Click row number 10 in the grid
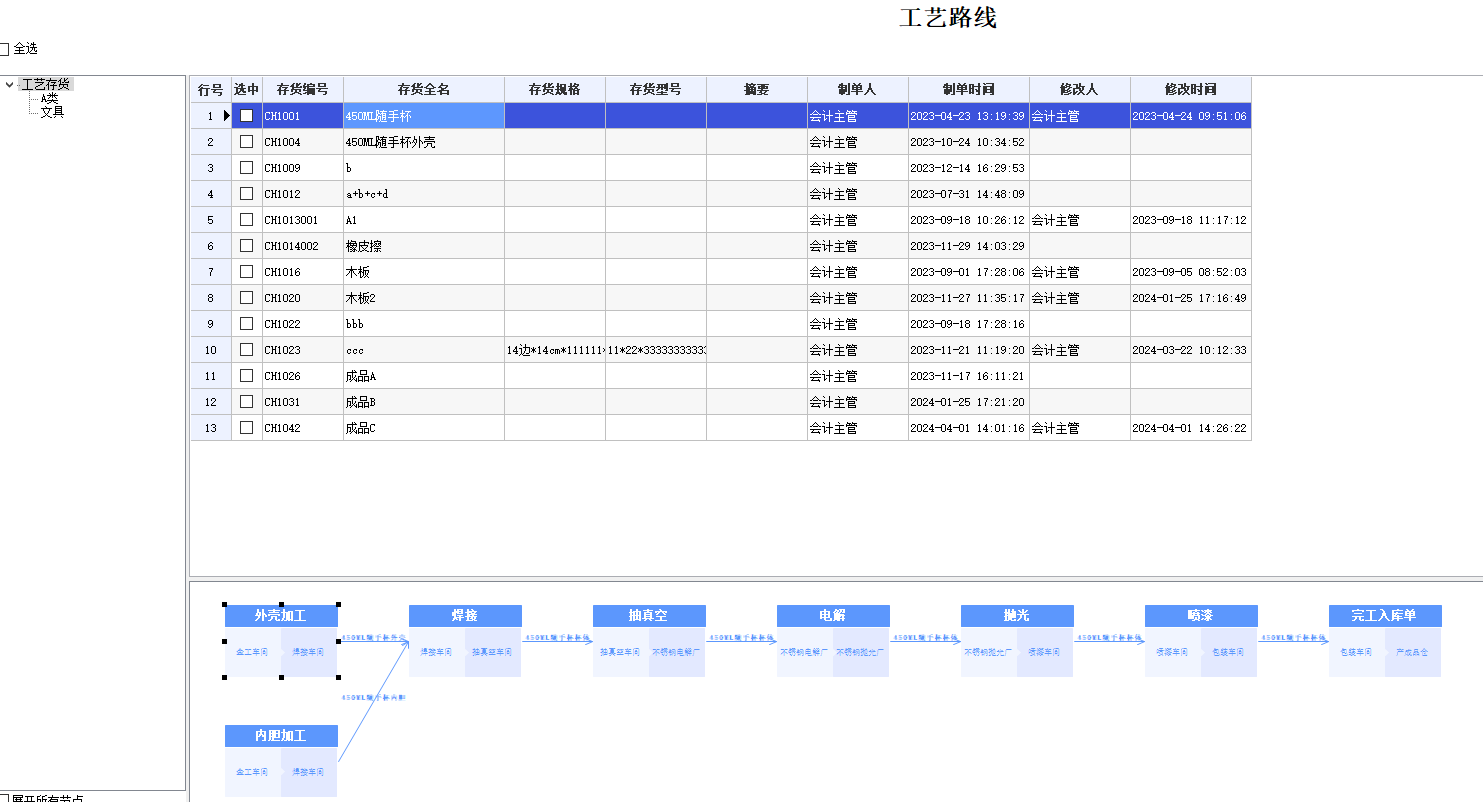The image size is (1483, 802). coord(210,350)
